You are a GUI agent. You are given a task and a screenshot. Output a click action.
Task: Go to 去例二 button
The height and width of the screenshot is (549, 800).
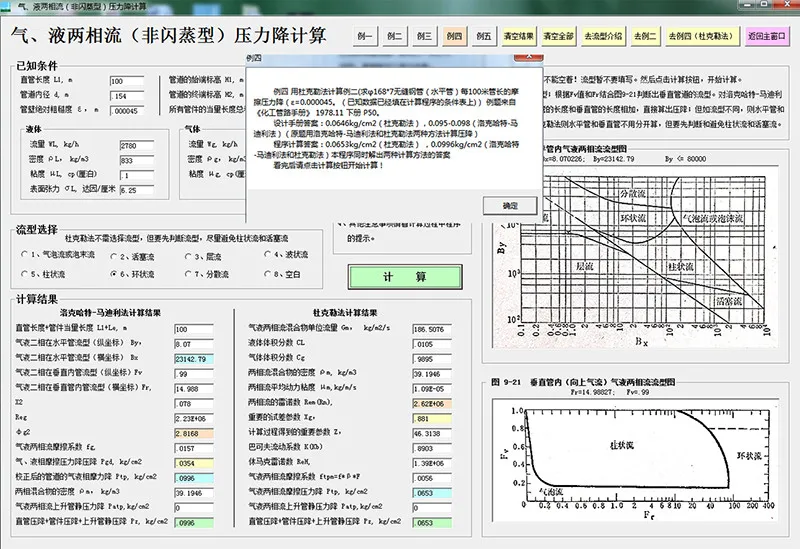(x=645, y=36)
